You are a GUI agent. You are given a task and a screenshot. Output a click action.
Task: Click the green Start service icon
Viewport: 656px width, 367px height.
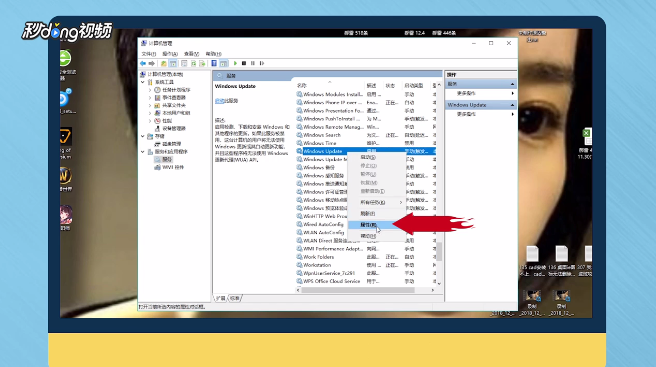click(x=235, y=63)
